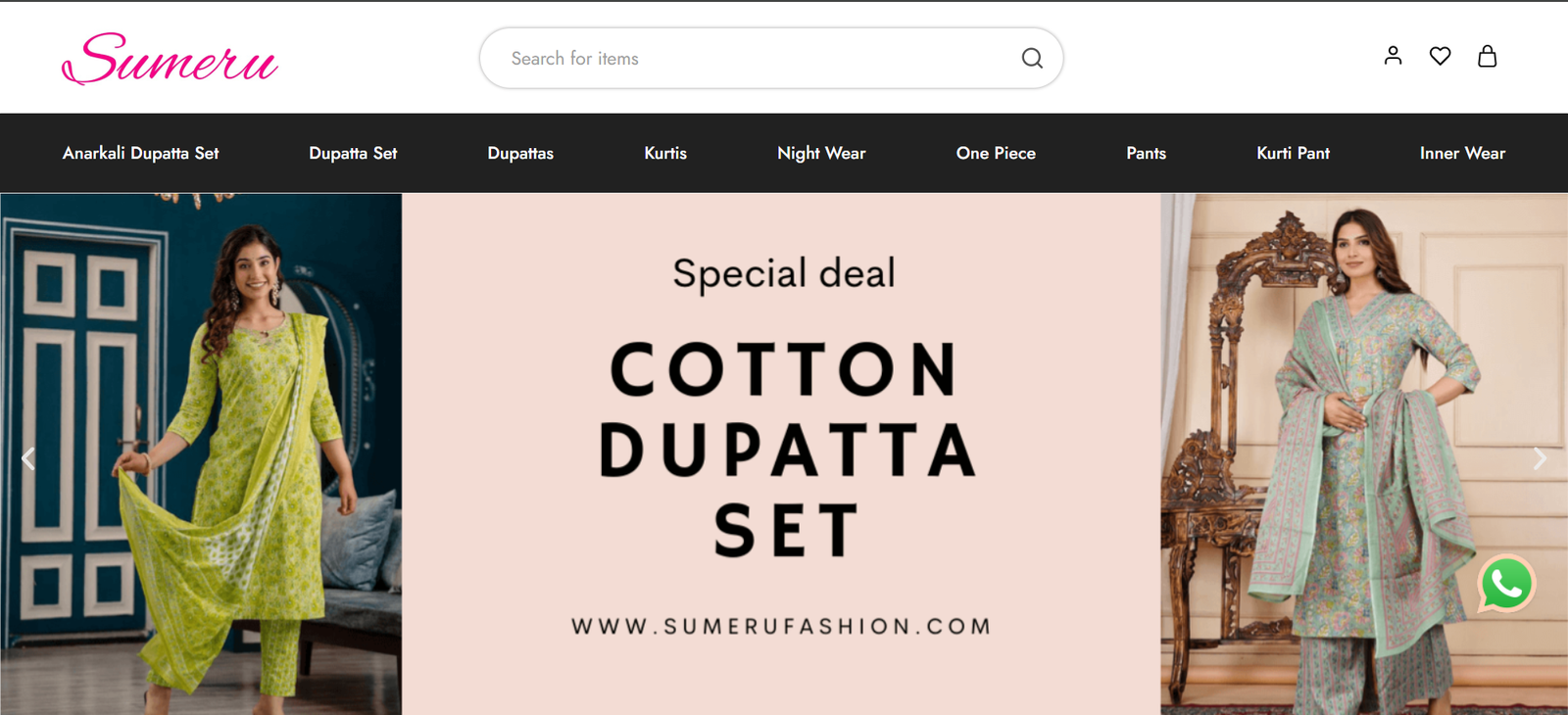Click the Cotton Dupatta Set special deal banner
This screenshot has height=715, width=1568.
pyautogui.click(x=782, y=453)
